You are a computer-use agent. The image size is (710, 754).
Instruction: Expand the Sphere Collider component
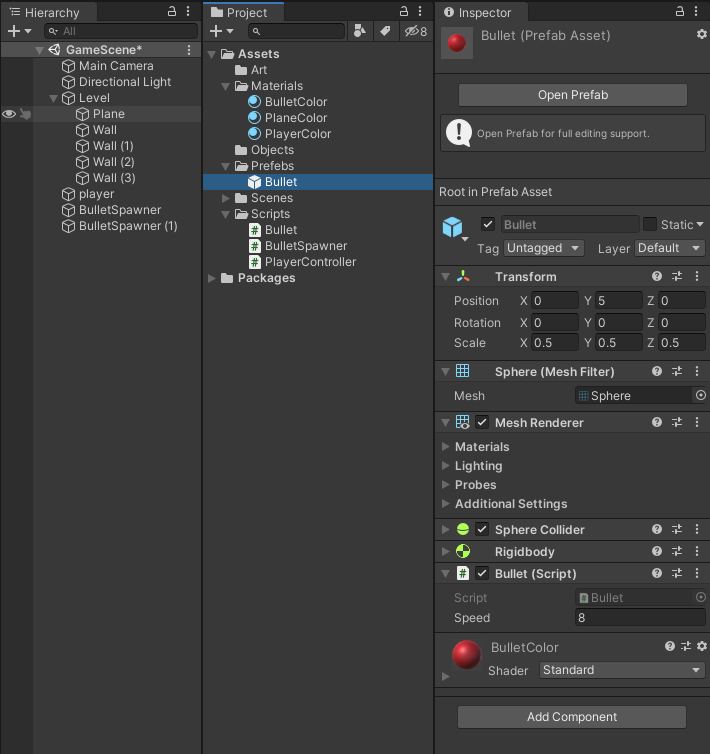click(446, 529)
